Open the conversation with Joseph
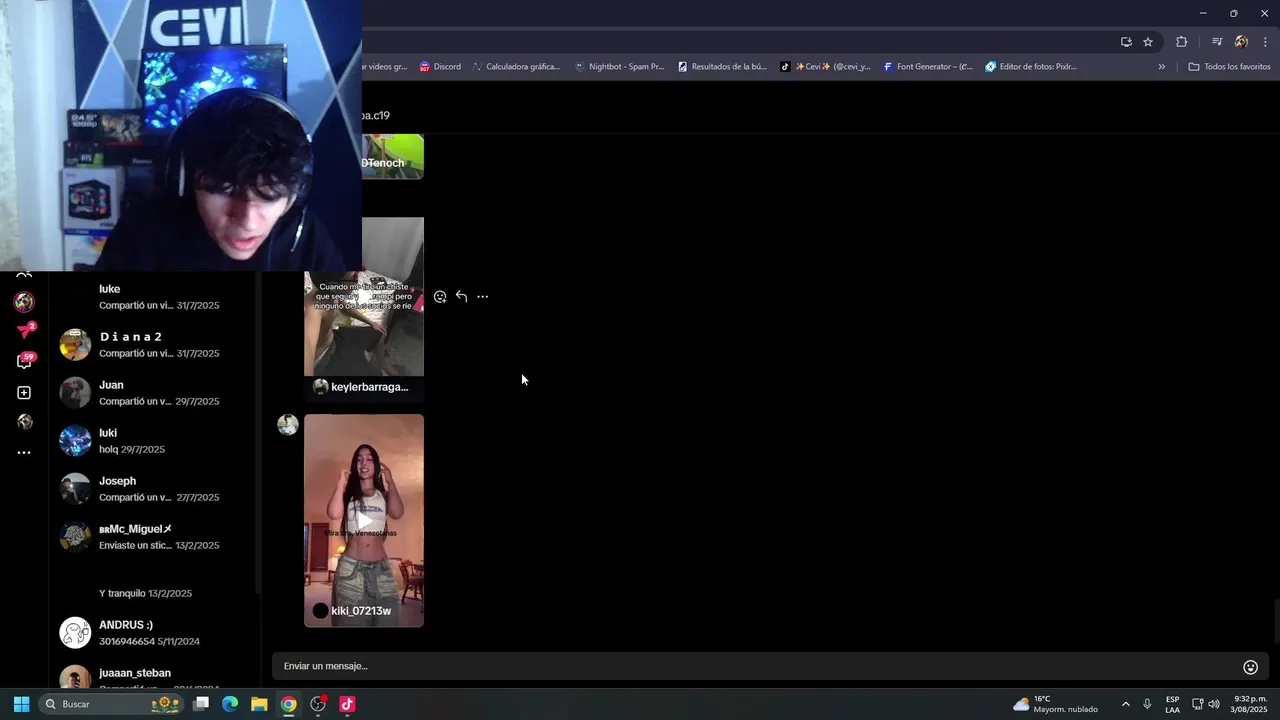The width and height of the screenshot is (1280, 720). tap(154, 489)
